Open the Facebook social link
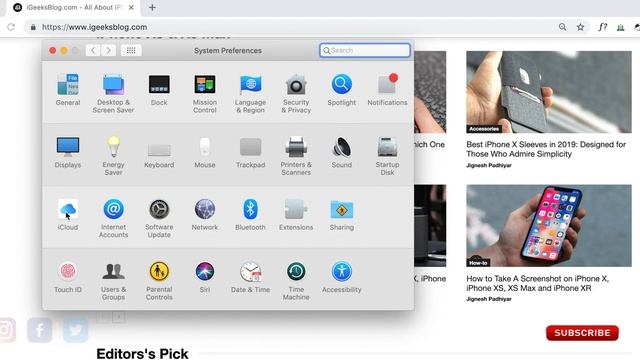This screenshot has height=360, width=640. click(x=40, y=330)
